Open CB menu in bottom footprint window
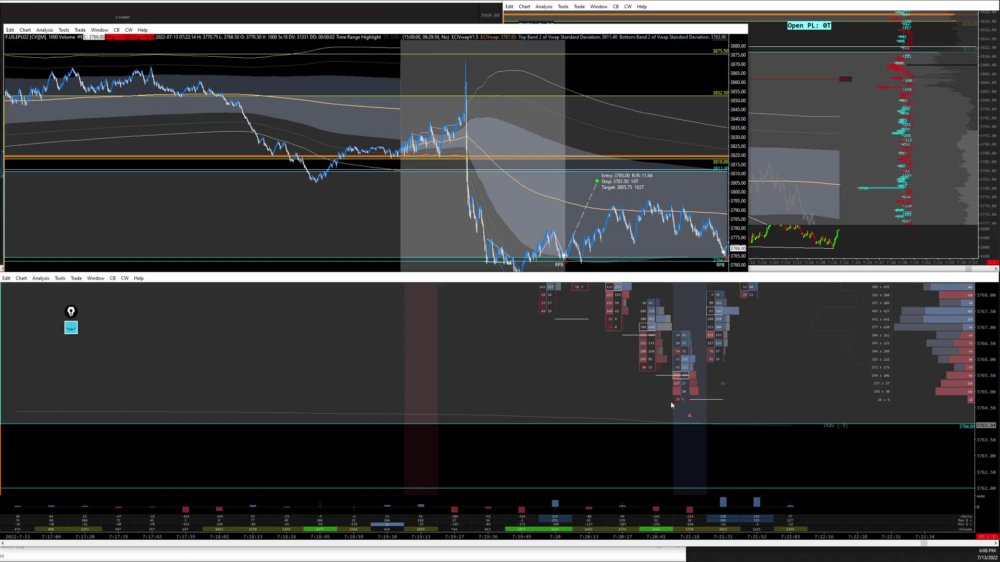 [113, 278]
